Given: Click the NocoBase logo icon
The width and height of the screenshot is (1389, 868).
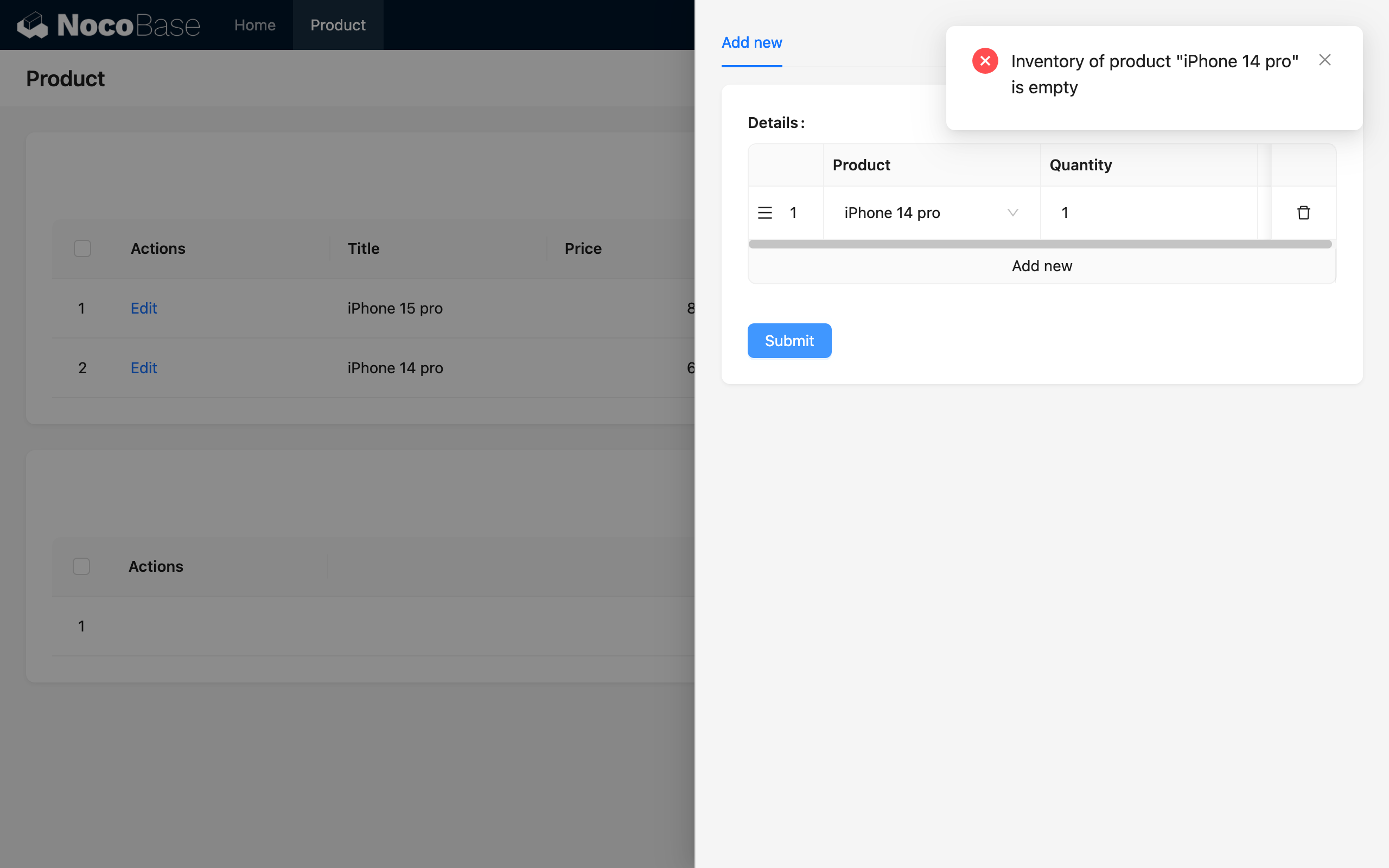Looking at the screenshot, I should 33,25.
